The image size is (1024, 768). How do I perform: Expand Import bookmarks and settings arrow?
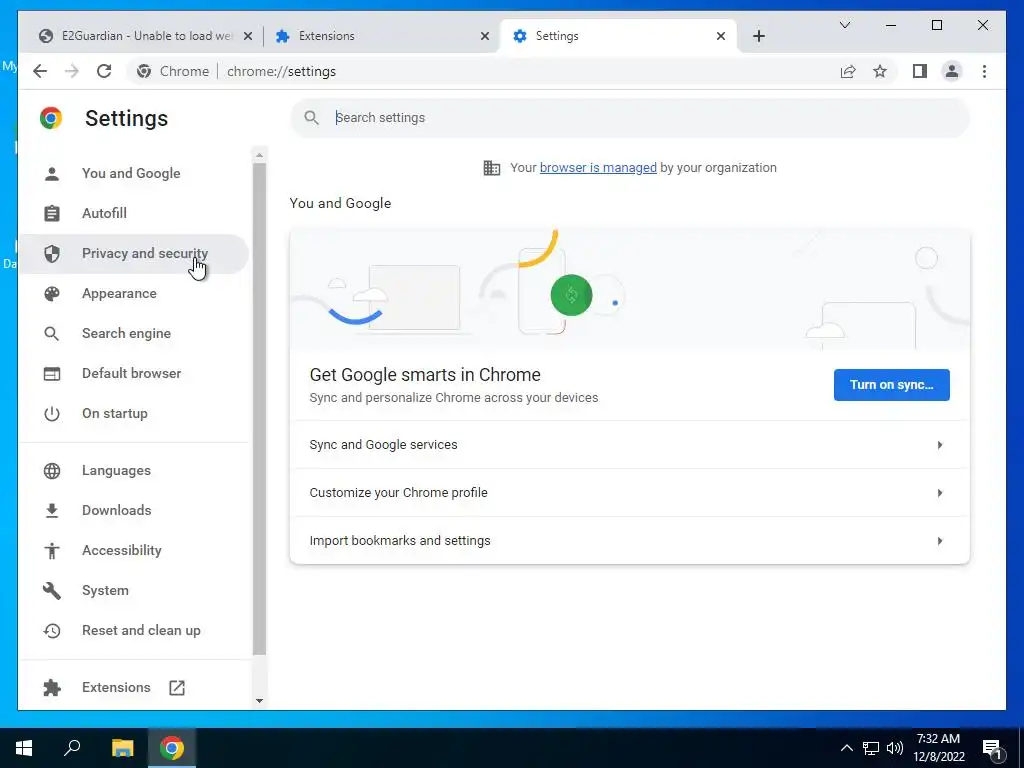coord(940,541)
